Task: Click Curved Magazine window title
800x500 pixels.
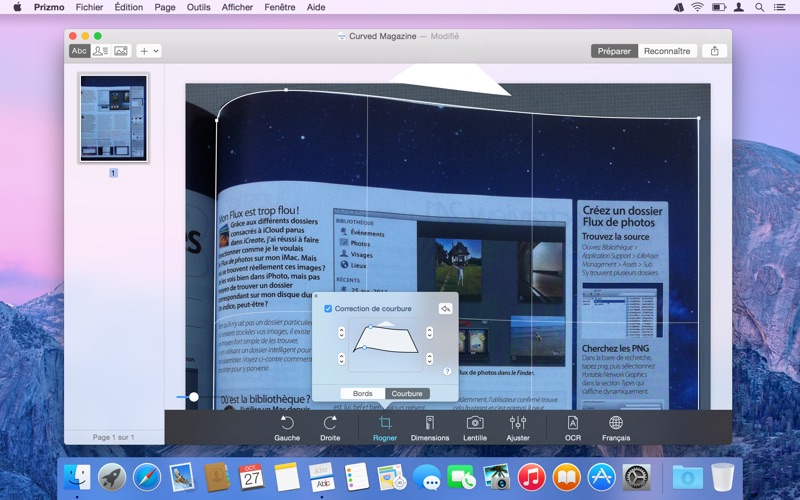Action: [x=383, y=36]
